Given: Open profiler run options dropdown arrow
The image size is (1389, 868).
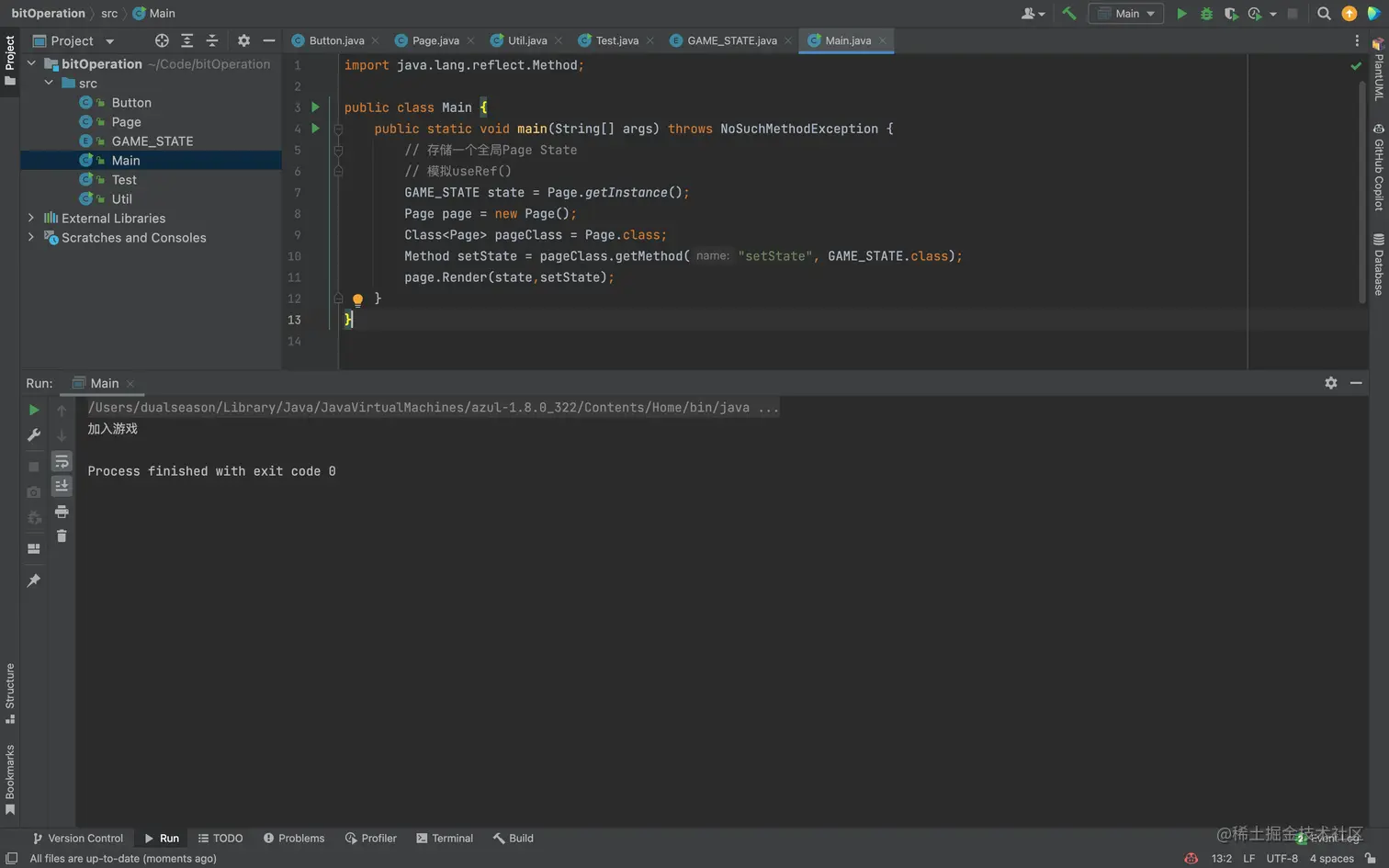Looking at the screenshot, I should click(x=1273, y=14).
